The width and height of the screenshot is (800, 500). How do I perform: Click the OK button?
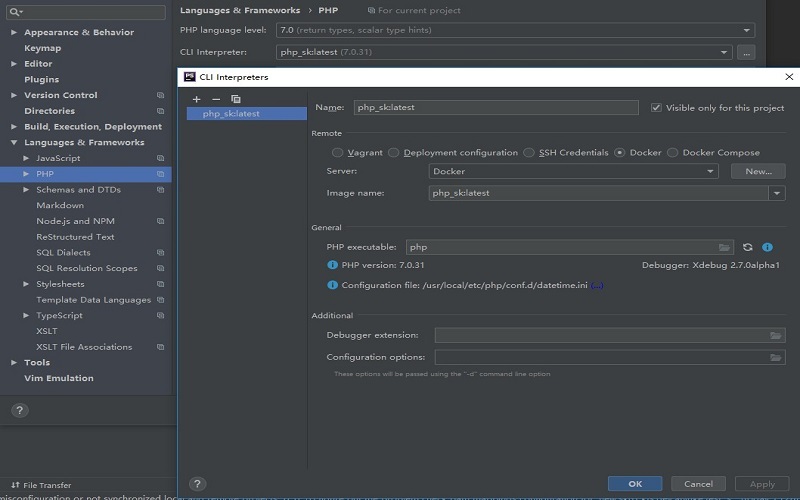pos(635,484)
